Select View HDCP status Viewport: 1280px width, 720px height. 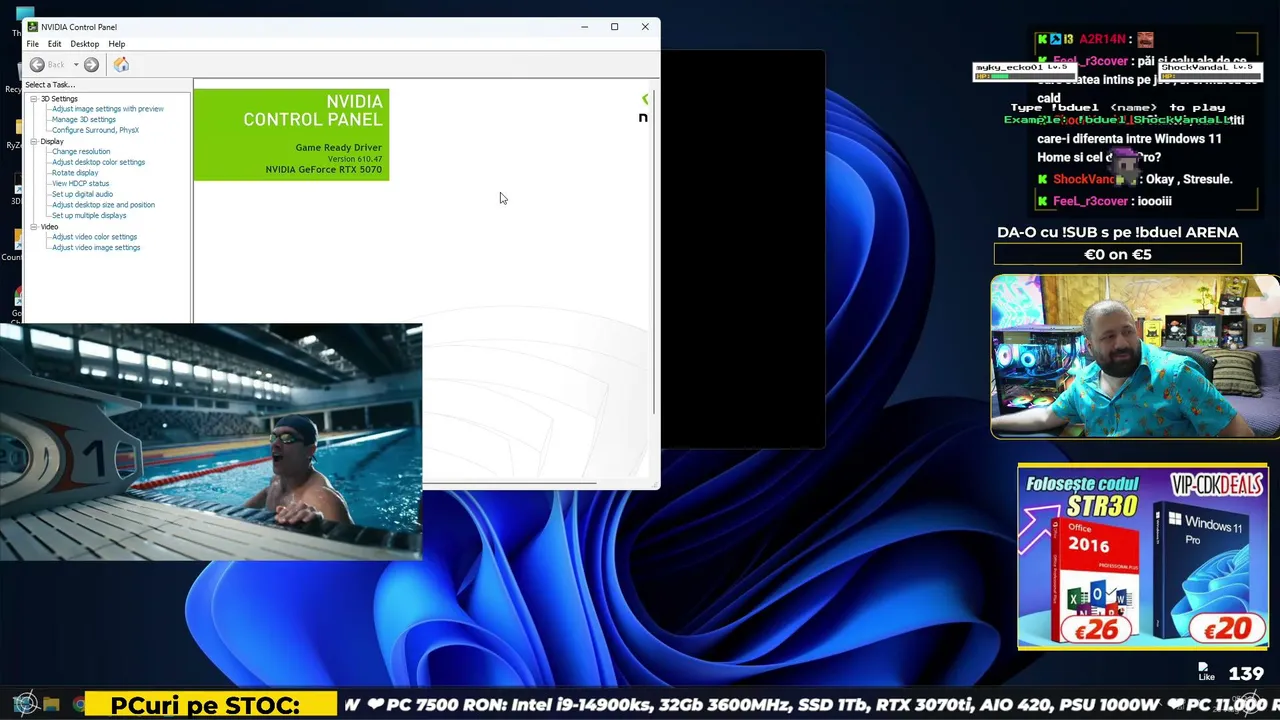point(80,184)
